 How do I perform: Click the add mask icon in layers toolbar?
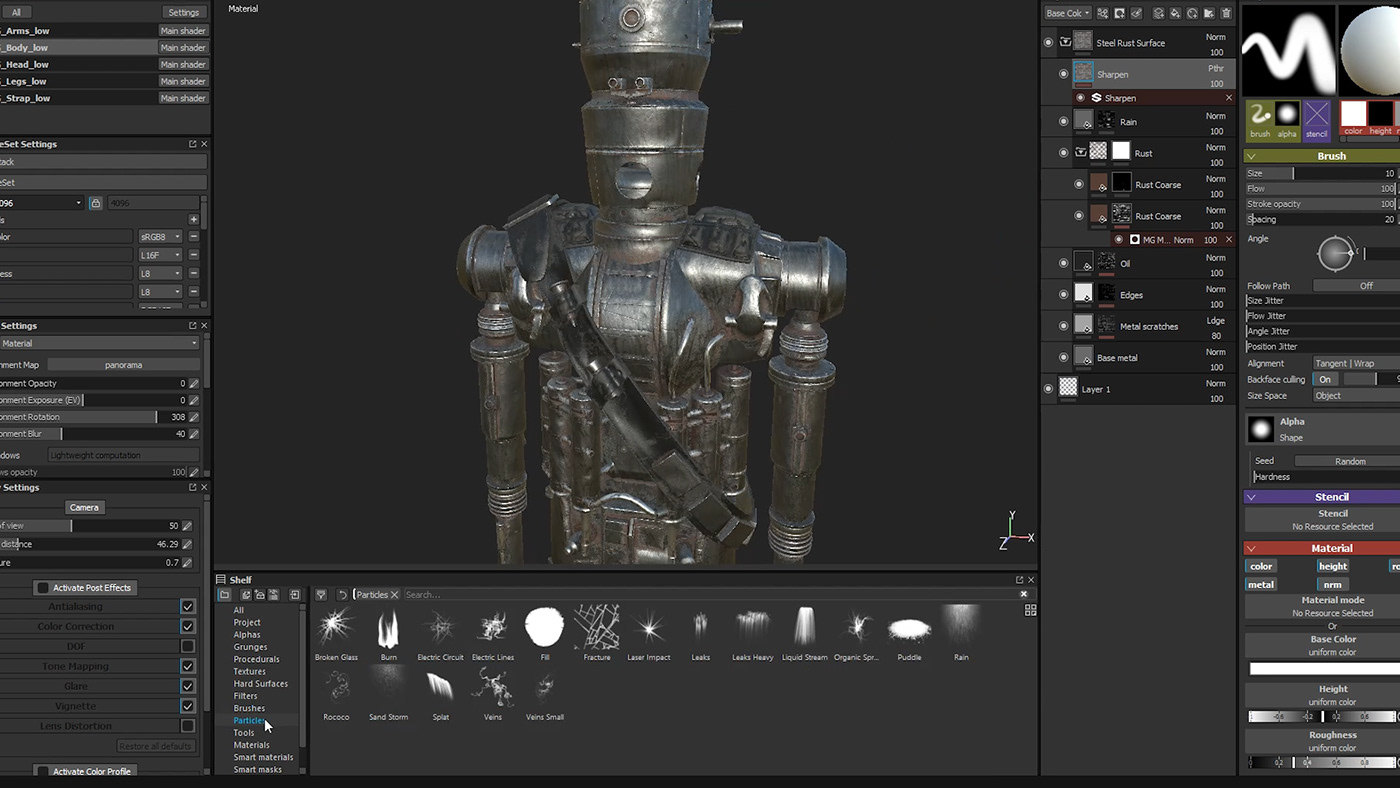pyautogui.click(x=1120, y=13)
